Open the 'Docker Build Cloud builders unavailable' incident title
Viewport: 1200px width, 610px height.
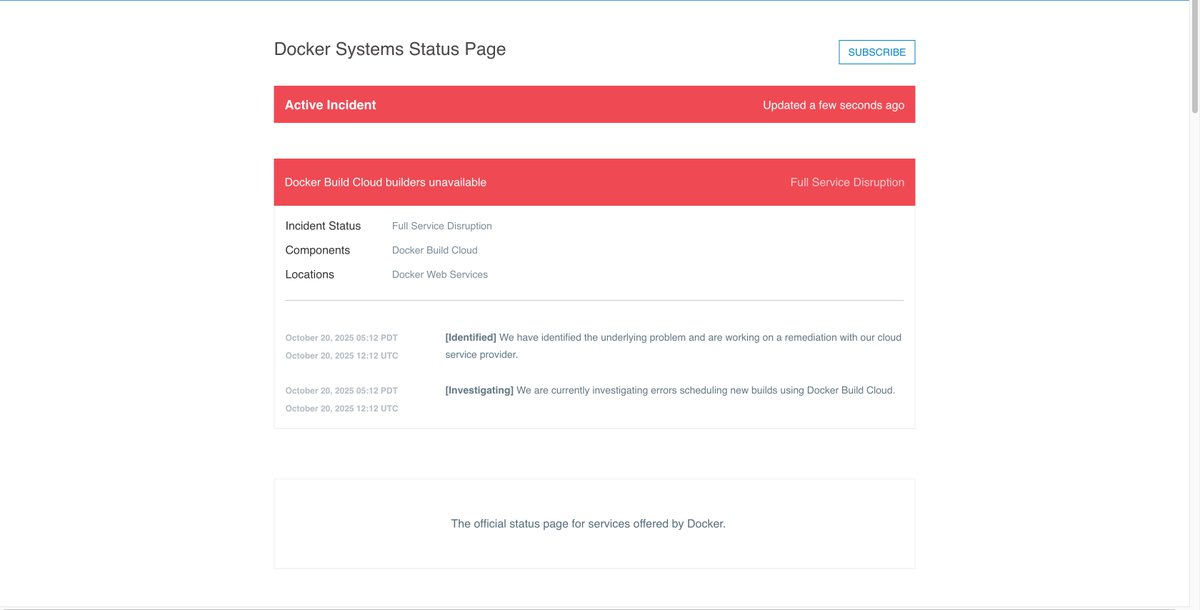click(x=386, y=182)
